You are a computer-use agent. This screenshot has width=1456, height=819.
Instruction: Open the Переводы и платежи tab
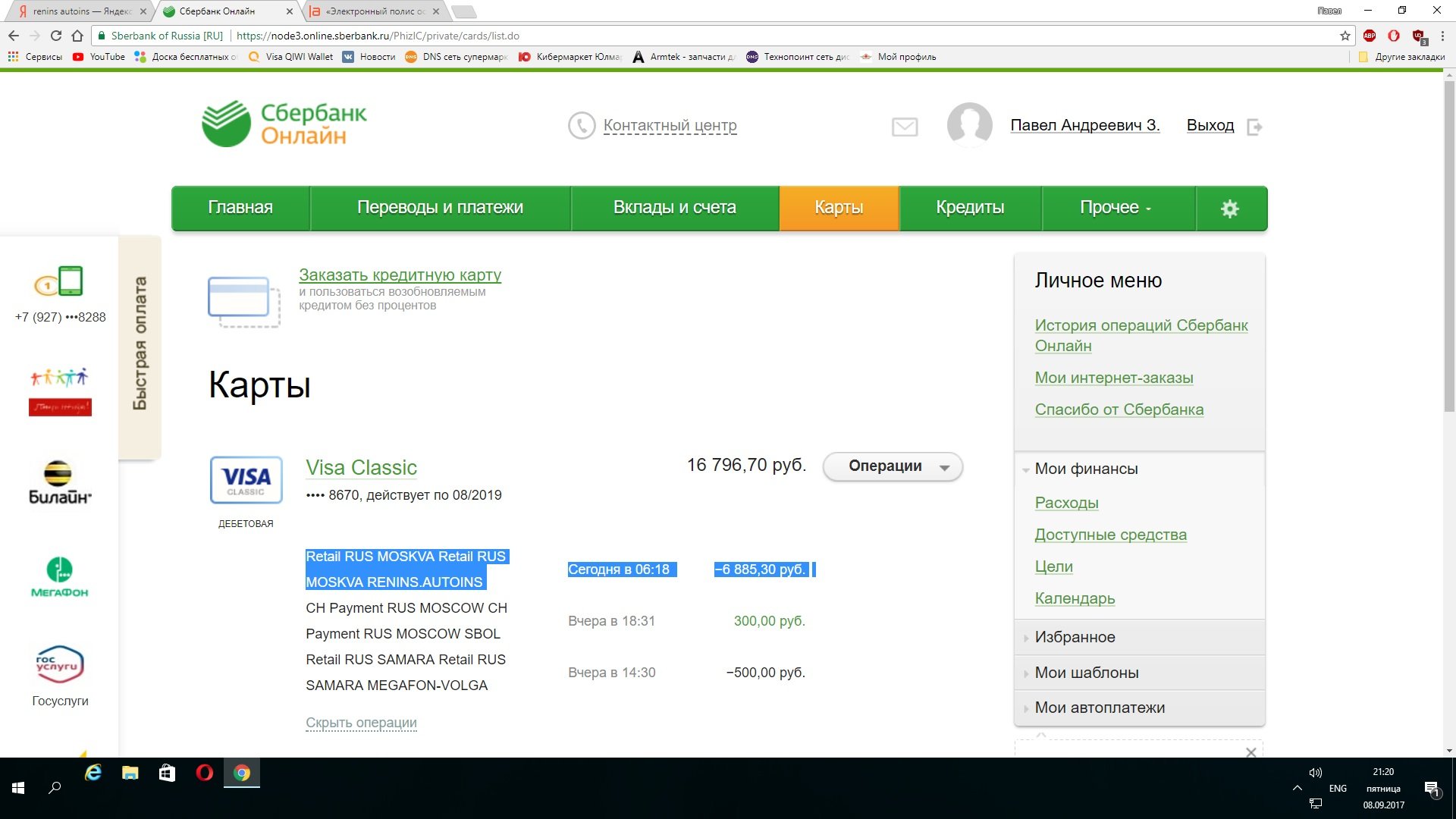(x=440, y=209)
